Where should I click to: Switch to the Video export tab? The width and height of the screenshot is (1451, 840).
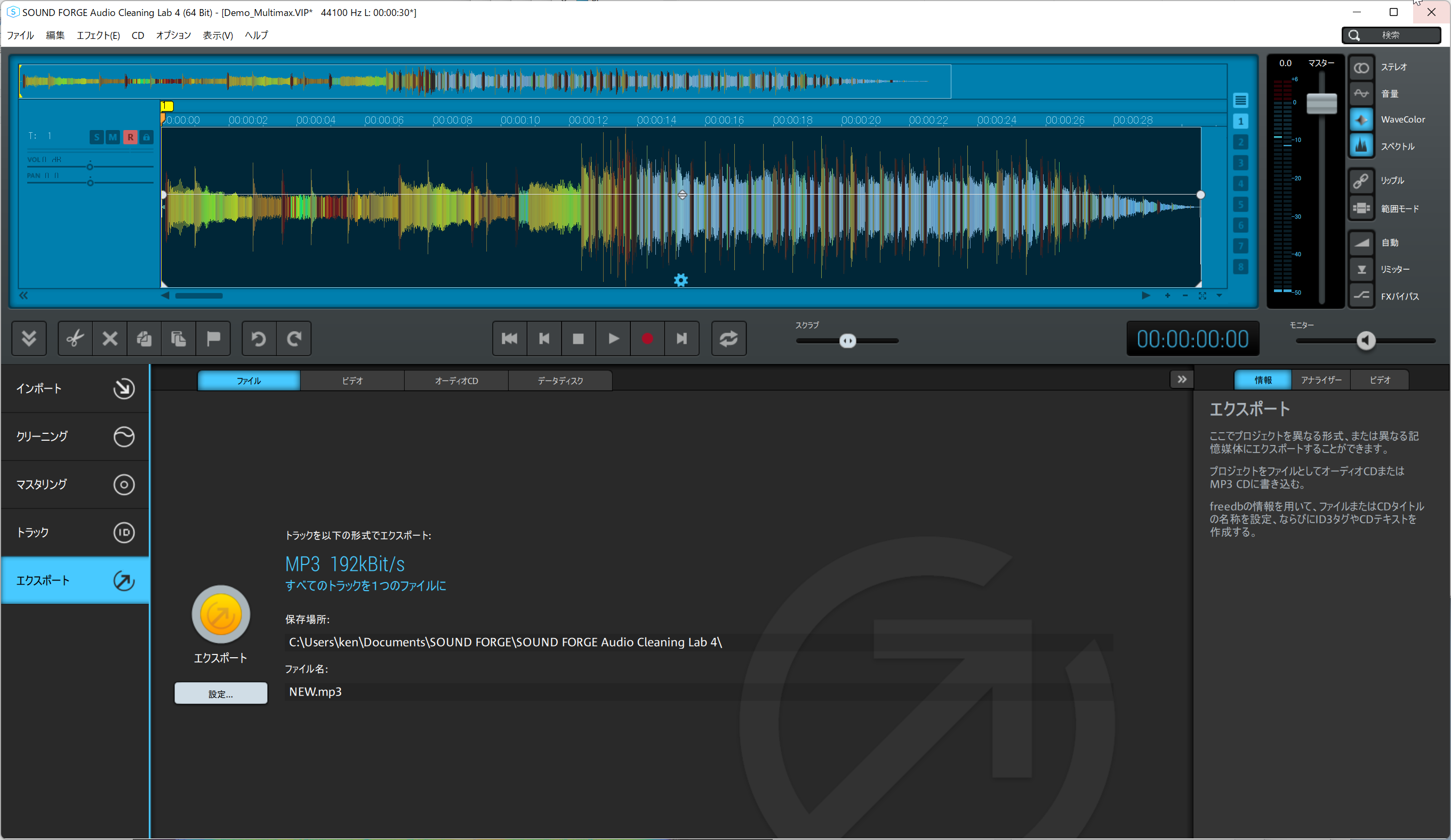coord(352,381)
